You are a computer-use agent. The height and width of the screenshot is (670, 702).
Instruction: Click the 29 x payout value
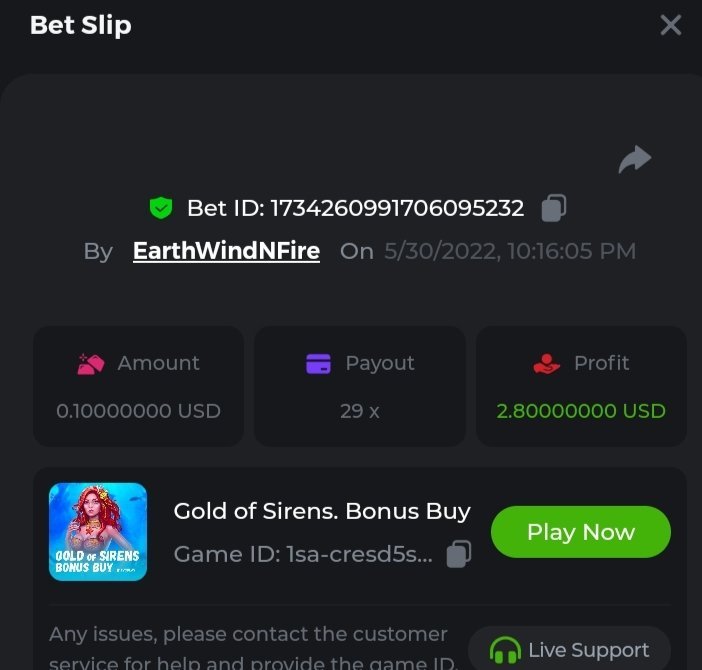pos(359,411)
